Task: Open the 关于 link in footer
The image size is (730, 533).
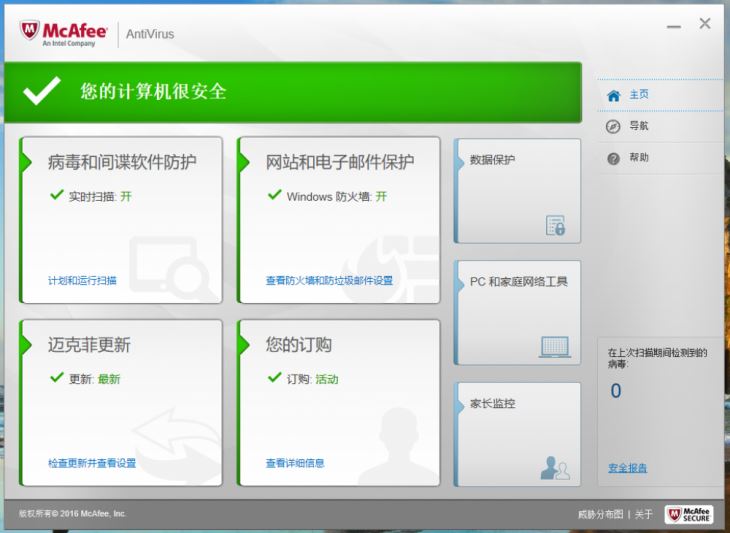Action: pos(643,514)
